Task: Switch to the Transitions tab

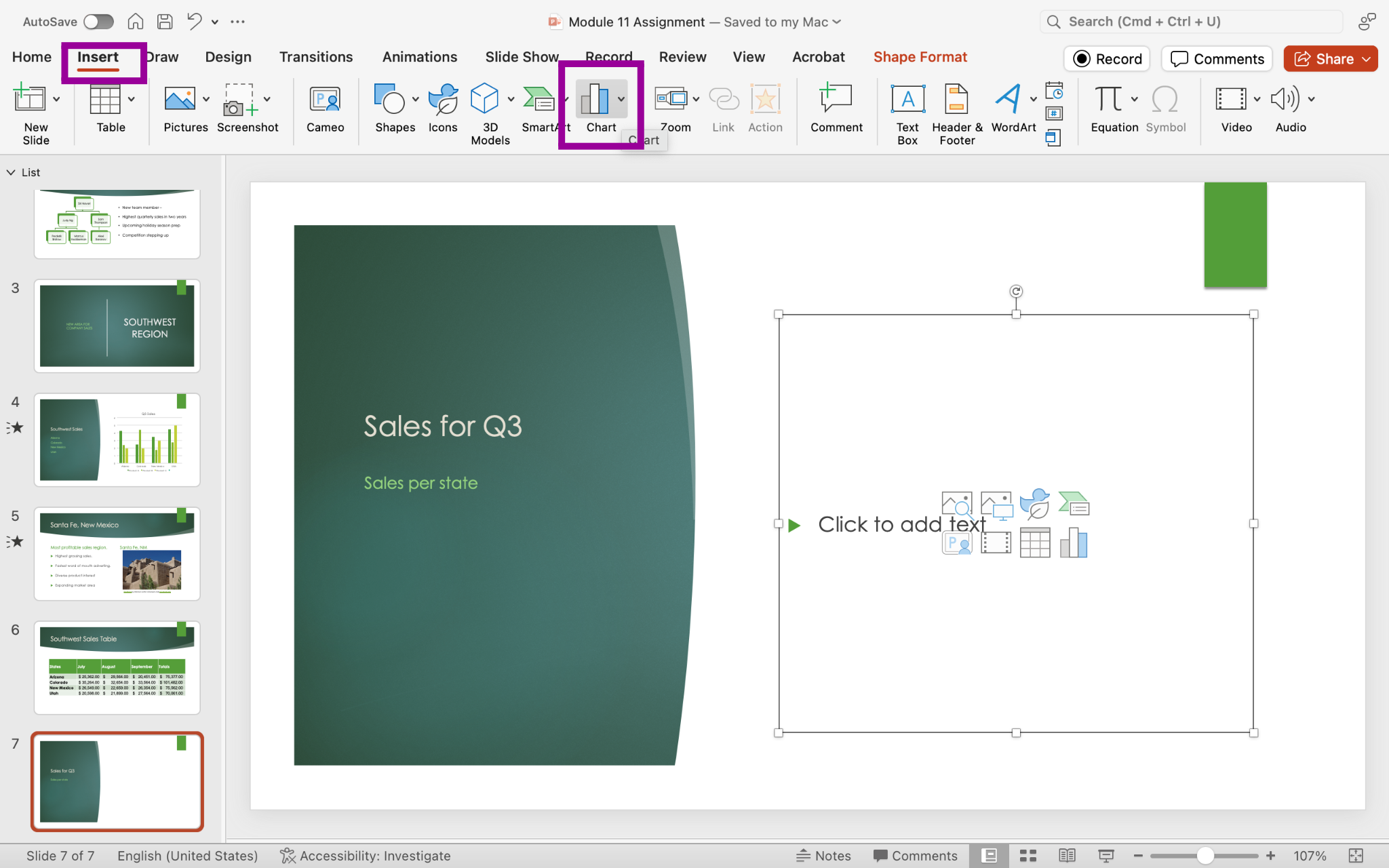Action: point(316,57)
